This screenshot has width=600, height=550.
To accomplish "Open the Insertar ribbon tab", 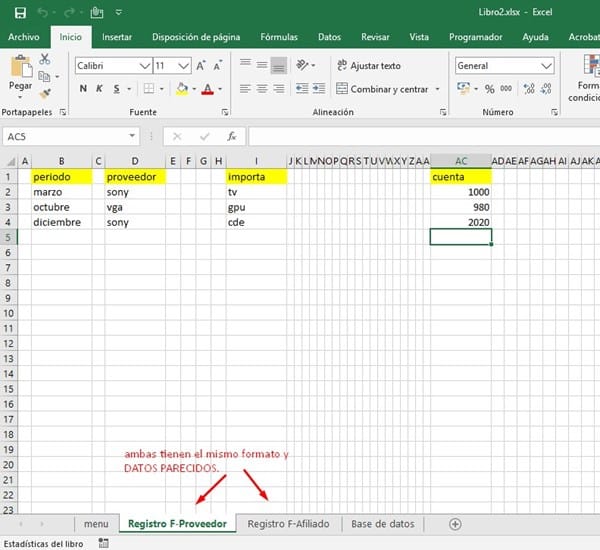I will pos(117,37).
